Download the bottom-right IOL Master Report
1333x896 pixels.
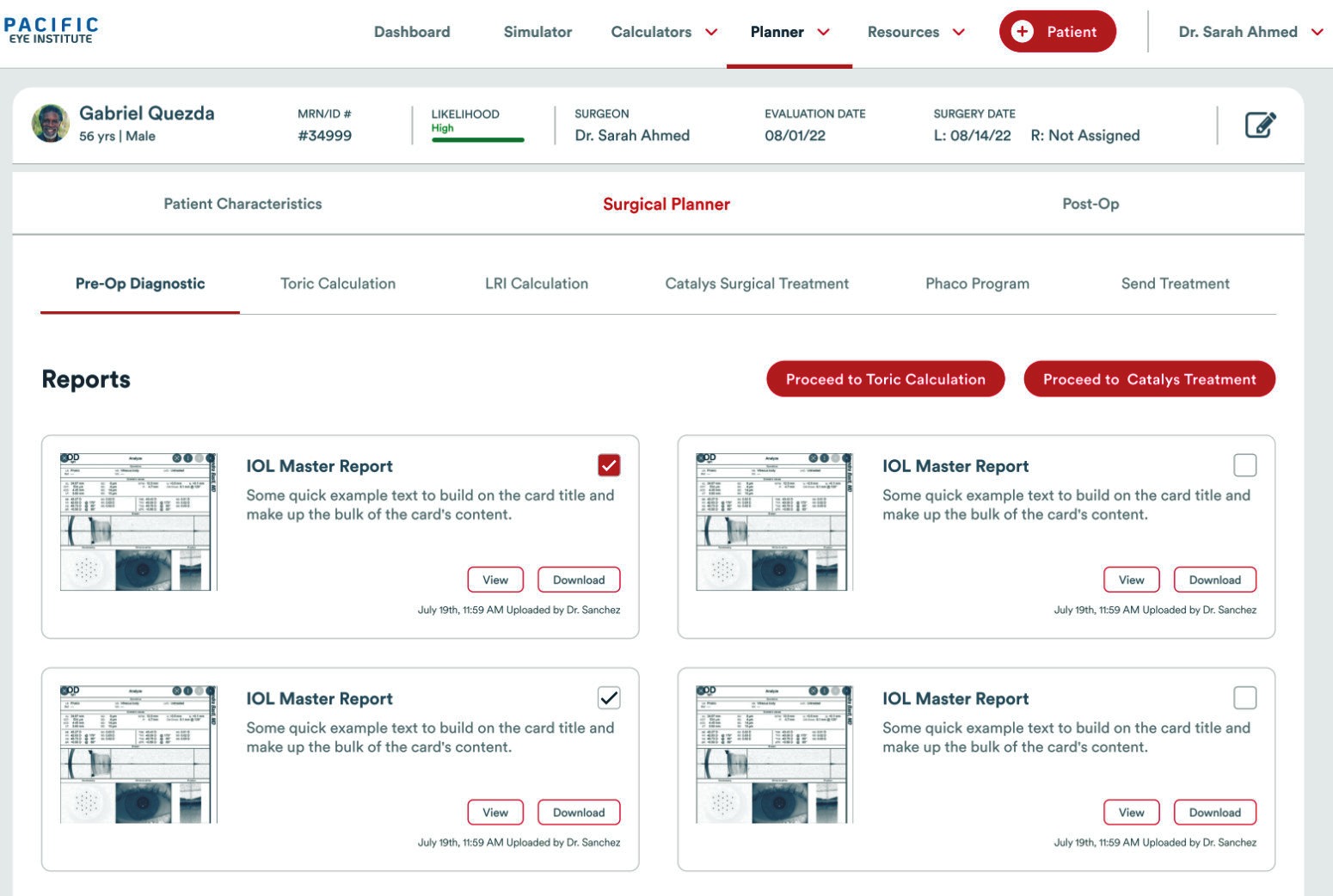point(1214,812)
